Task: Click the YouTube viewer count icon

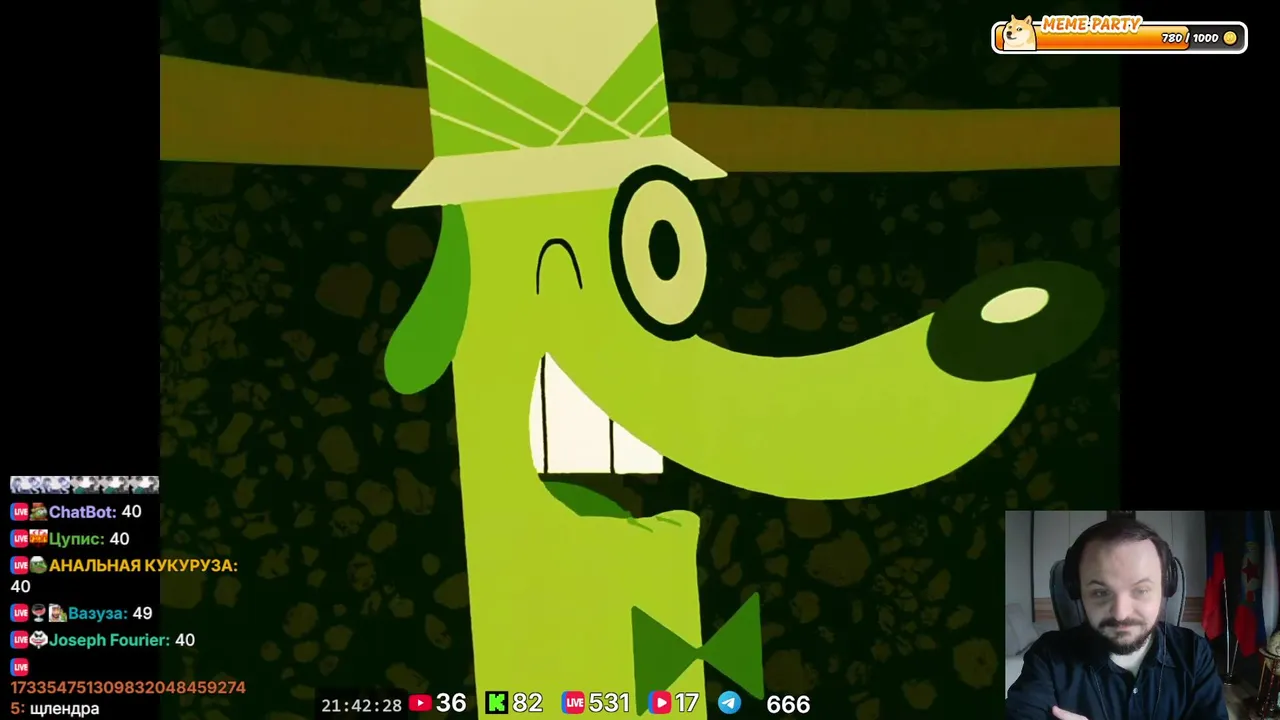Action: pyautogui.click(x=420, y=704)
